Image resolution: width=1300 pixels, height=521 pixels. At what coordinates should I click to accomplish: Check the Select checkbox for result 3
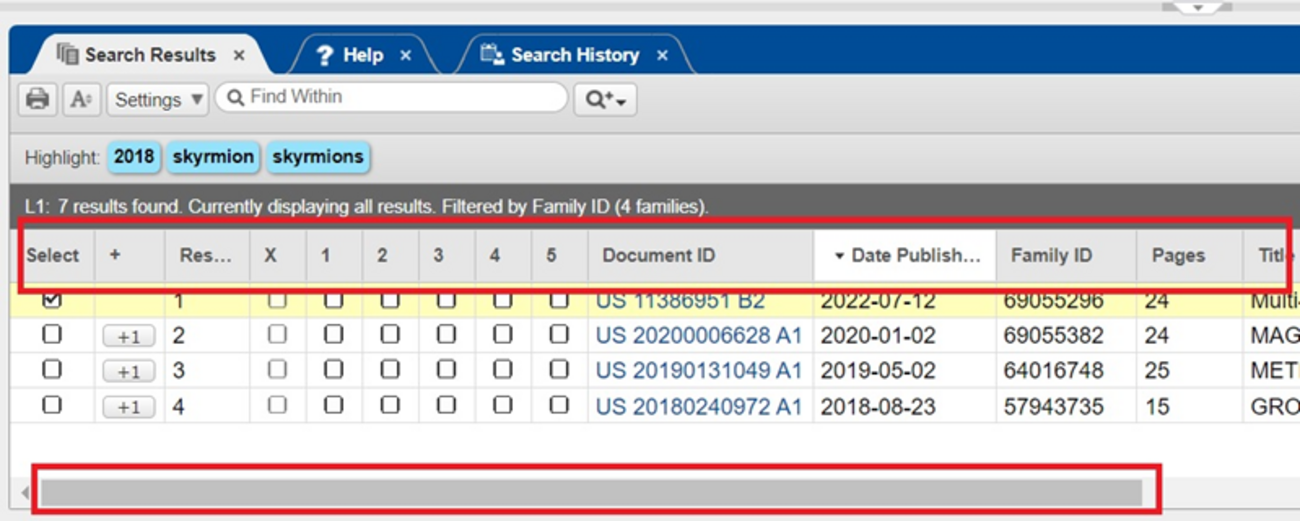click(x=52, y=370)
